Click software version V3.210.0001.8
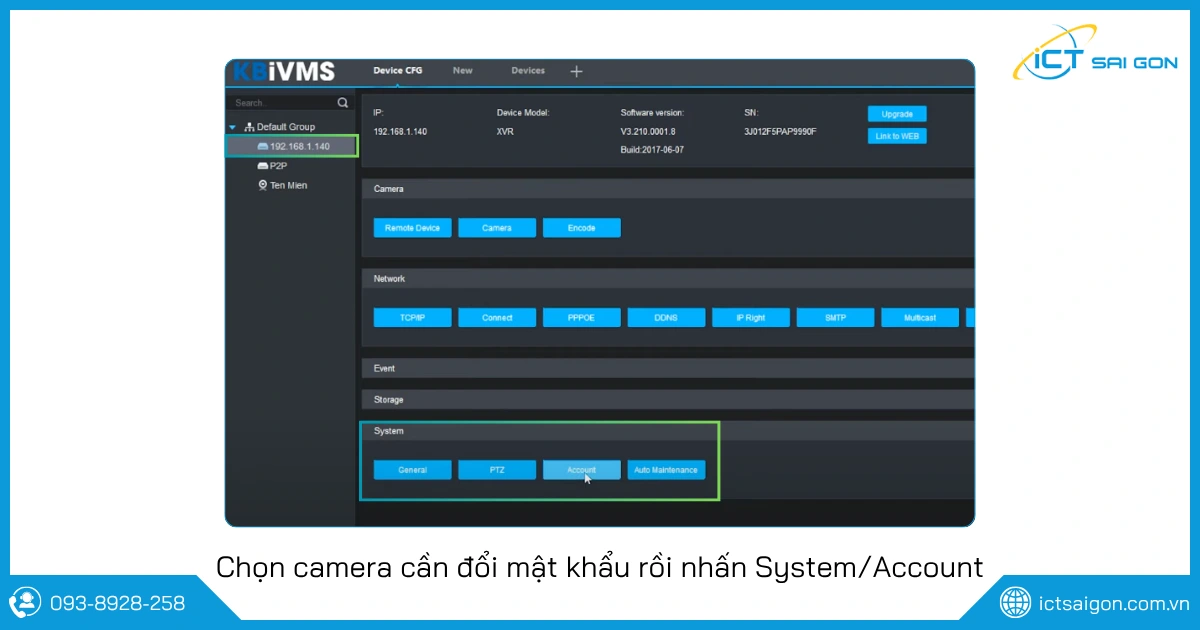1200x630 pixels. click(648, 132)
